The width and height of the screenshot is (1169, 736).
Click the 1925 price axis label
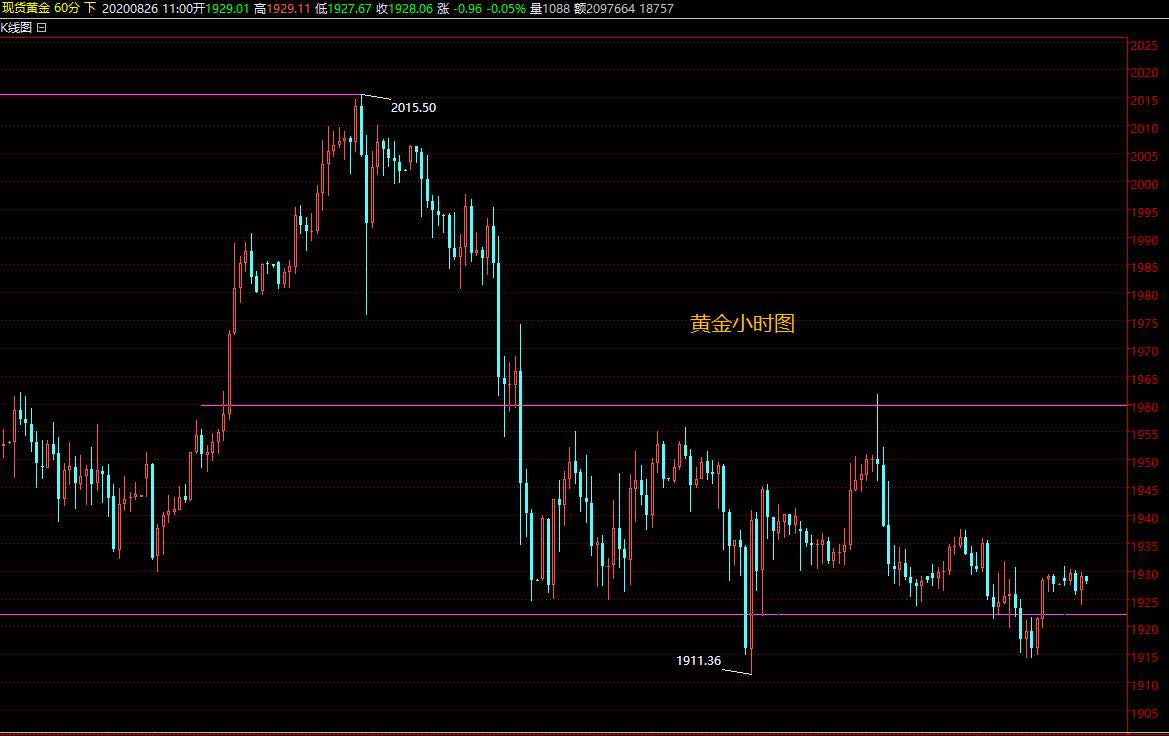(x=1144, y=603)
